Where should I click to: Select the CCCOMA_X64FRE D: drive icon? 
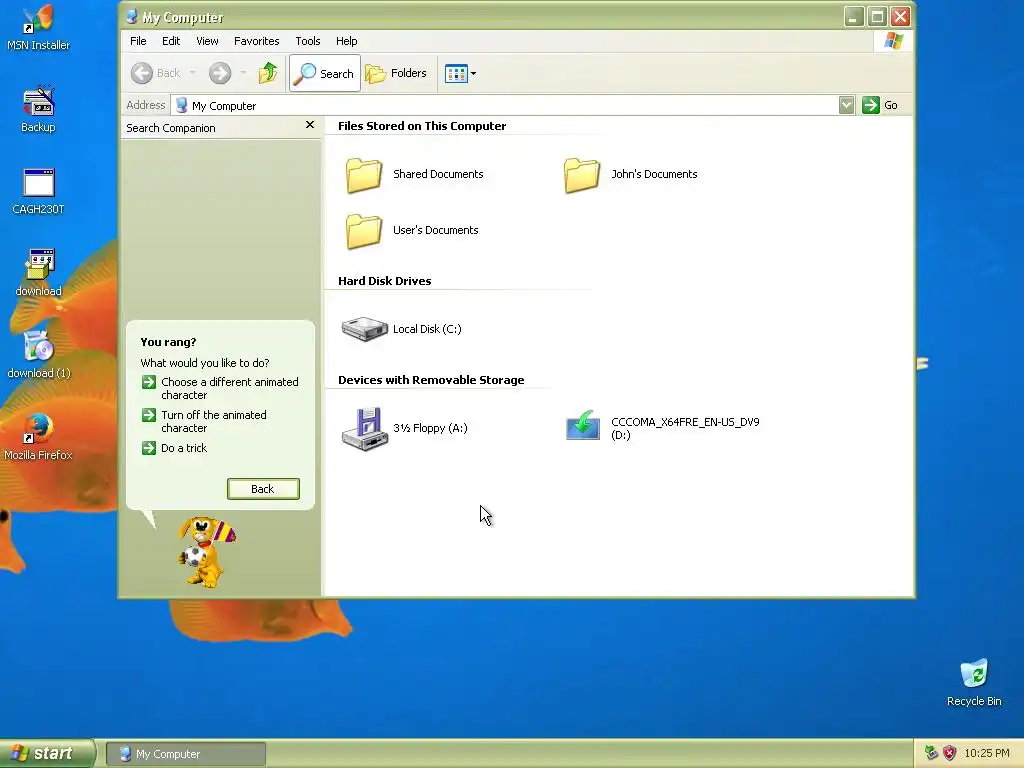coord(583,426)
